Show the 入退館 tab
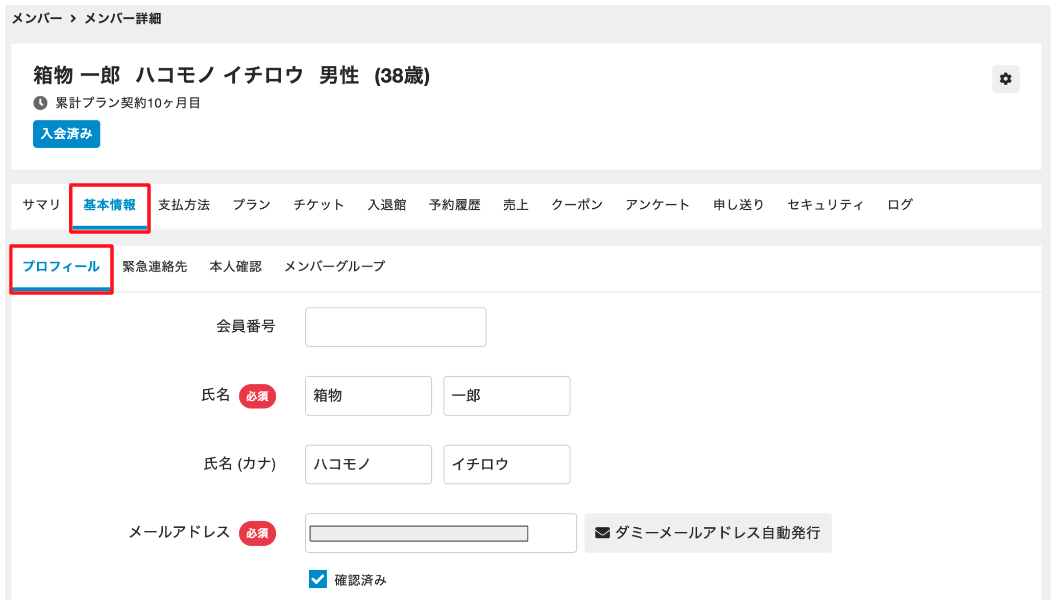The width and height of the screenshot is (1055, 606). coord(386,205)
